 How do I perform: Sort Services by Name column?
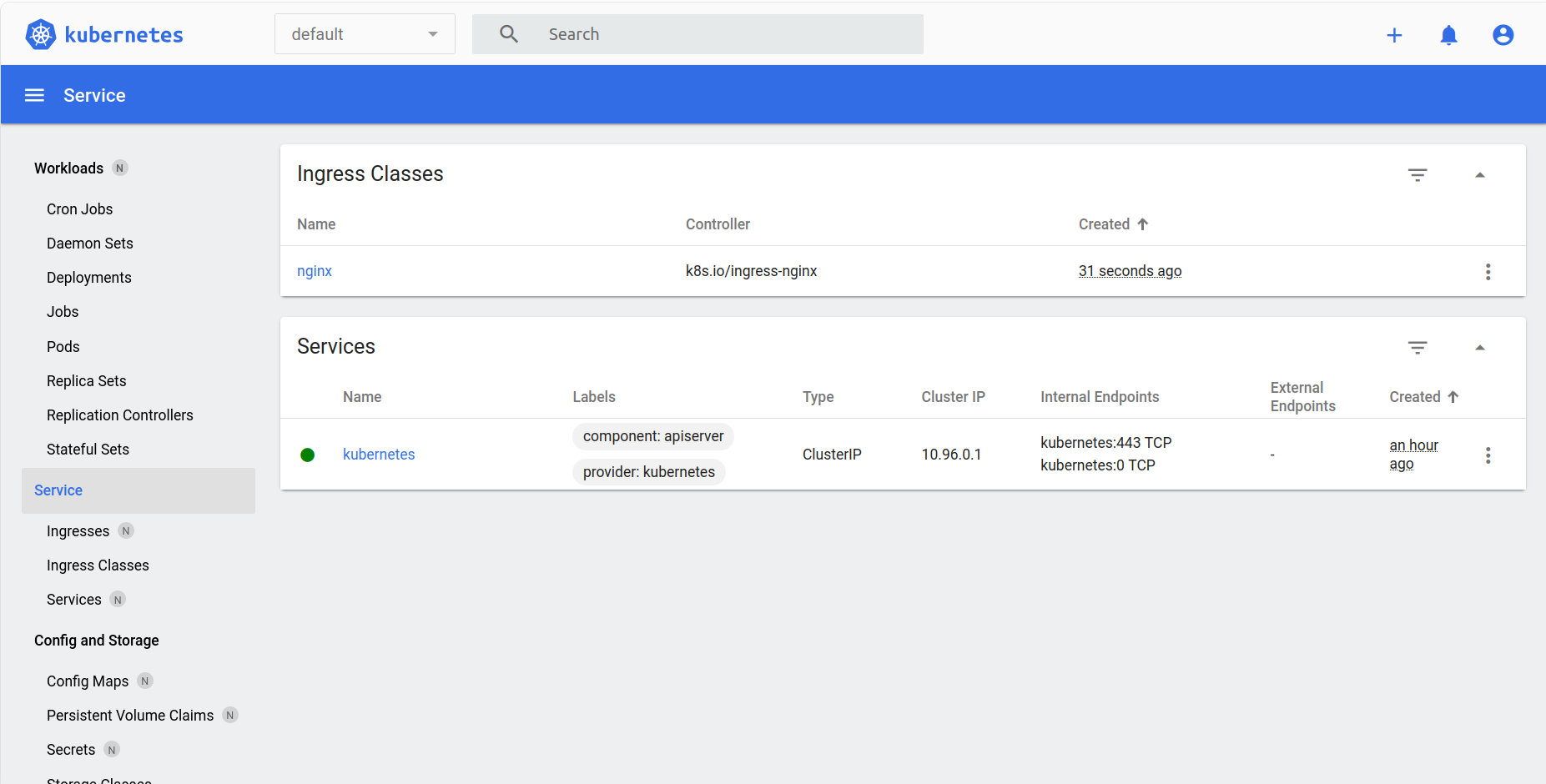pyautogui.click(x=362, y=397)
